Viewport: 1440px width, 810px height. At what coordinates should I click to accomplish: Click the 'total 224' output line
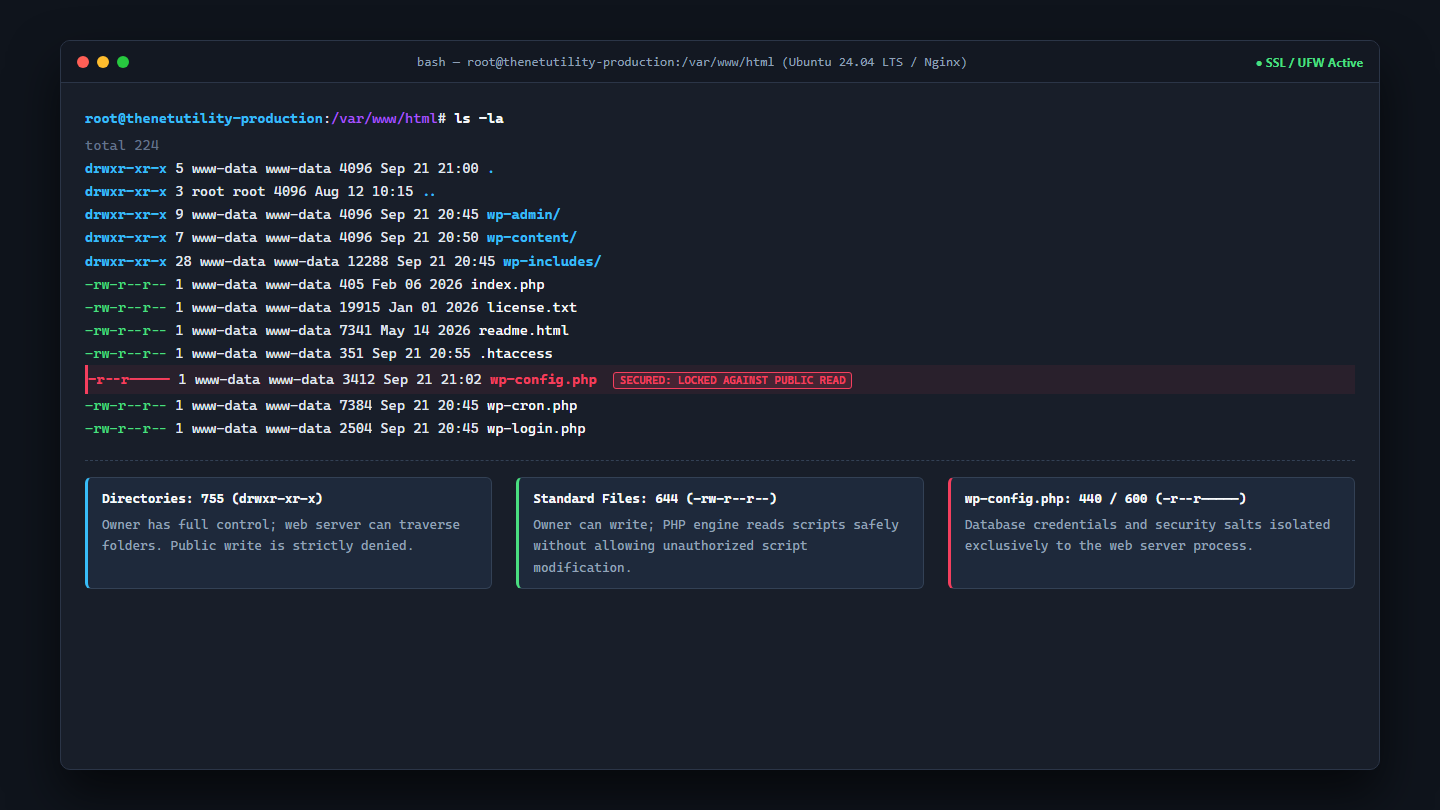point(122,145)
